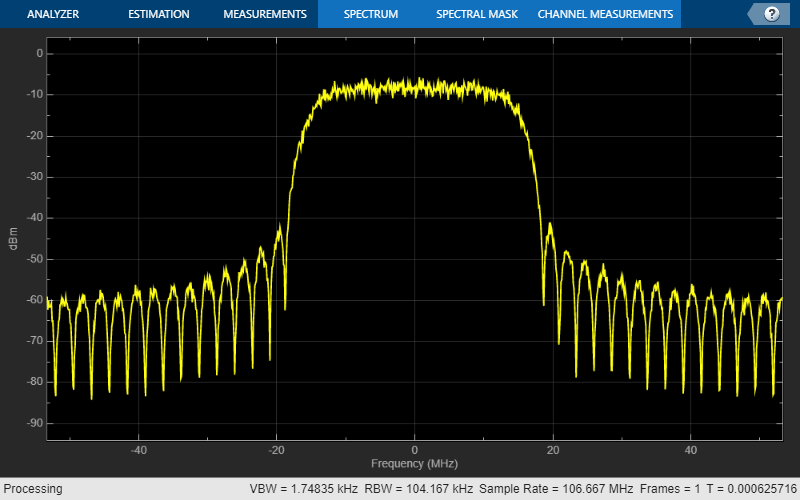Screen dimensions: 800x500
Task: Click the -50 dBm y-axis tick label
Action: pyautogui.click(x=35, y=259)
